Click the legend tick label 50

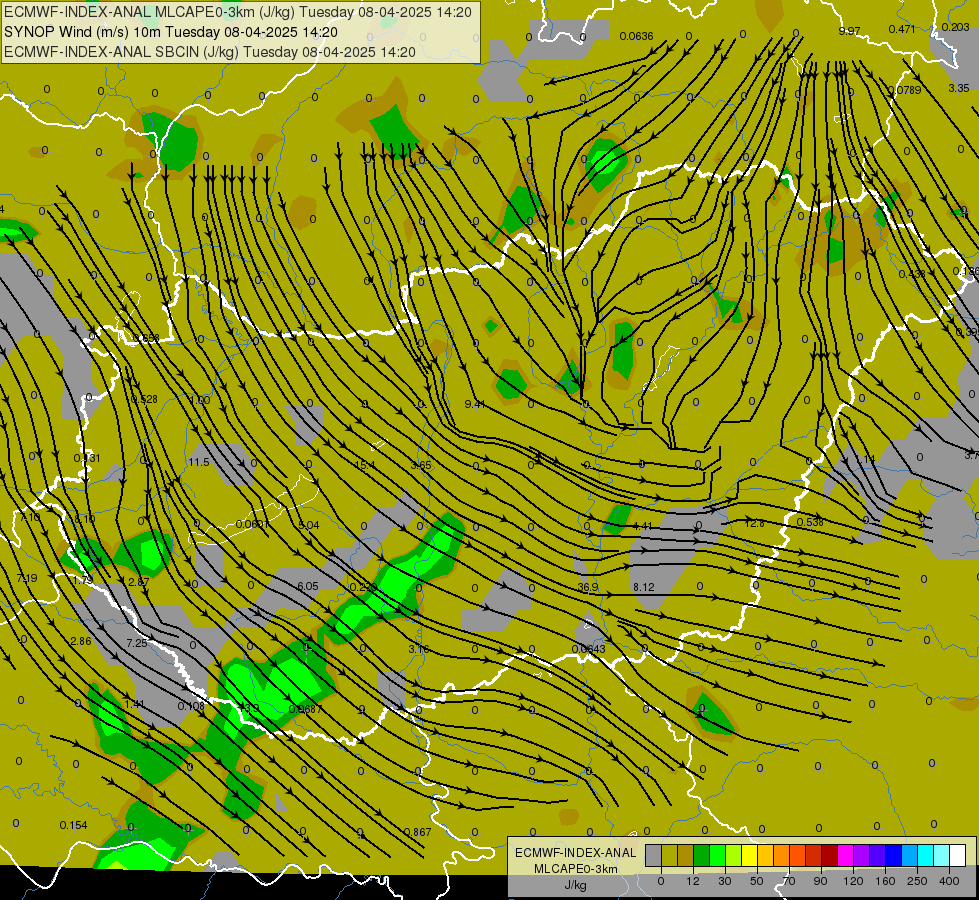(757, 881)
